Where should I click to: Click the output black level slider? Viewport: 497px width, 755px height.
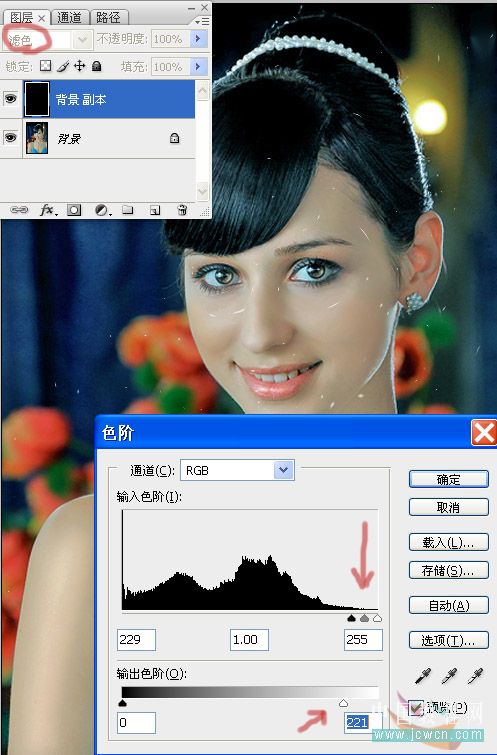pyautogui.click(x=122, y=703)
